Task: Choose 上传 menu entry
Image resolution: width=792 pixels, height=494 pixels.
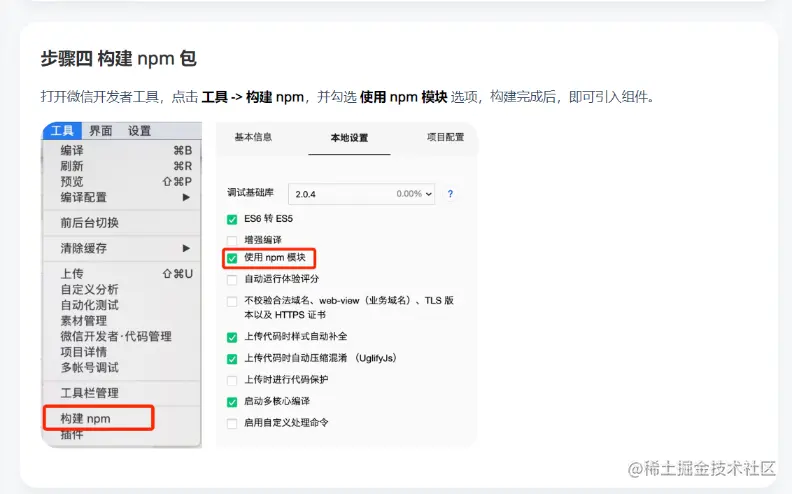Action: [x=122, y=274]
